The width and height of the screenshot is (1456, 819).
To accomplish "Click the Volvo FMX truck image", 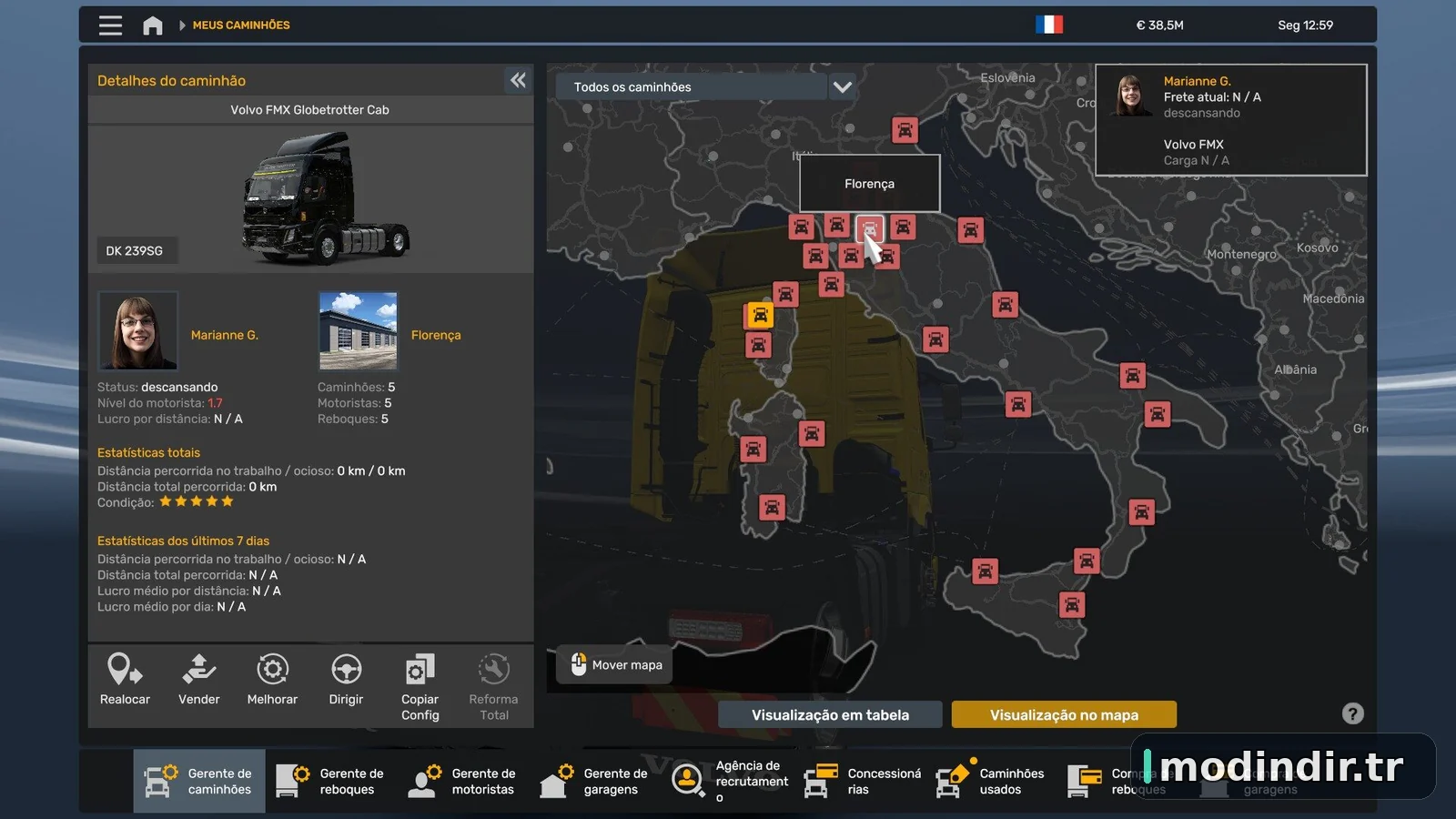I will click(325, 197).
